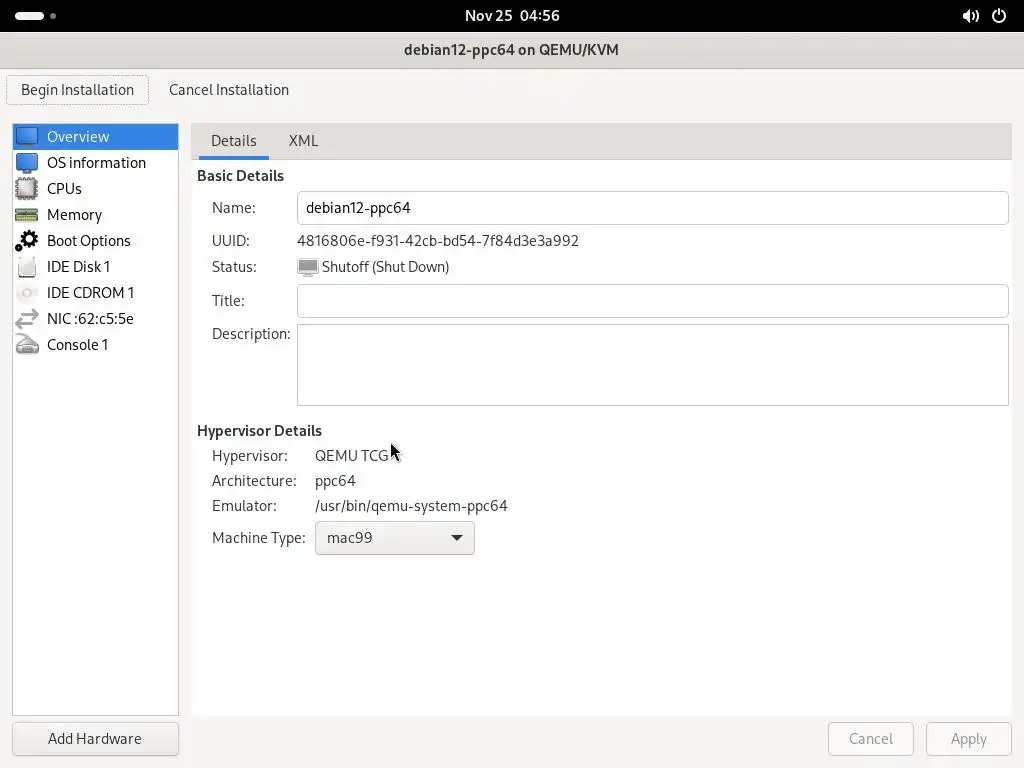Screen dimensions: 1024x768
Task: Open the Machine Type mac99 dropdown
Action: [x=394, y=538]
